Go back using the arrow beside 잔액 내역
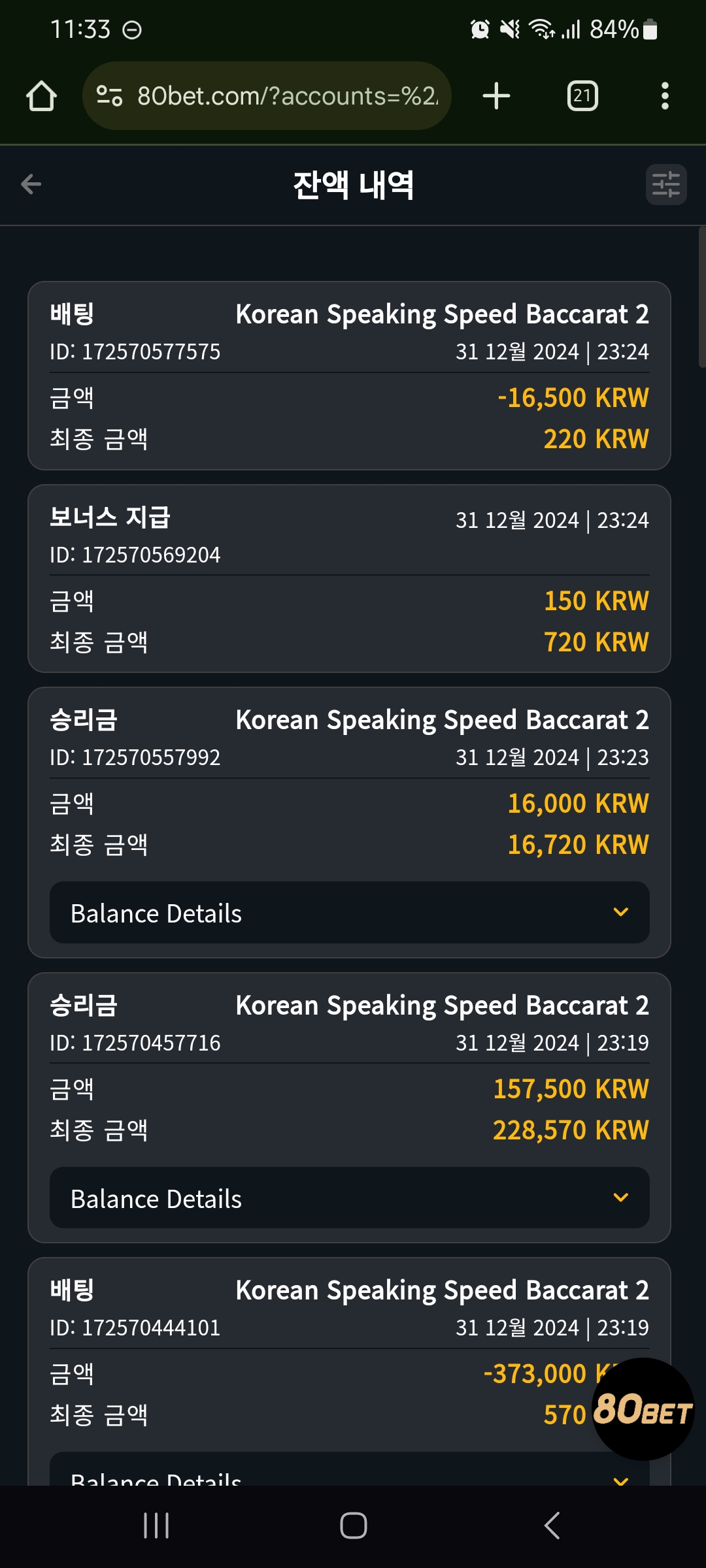The image size is (706, 1568). click(31, 184)
